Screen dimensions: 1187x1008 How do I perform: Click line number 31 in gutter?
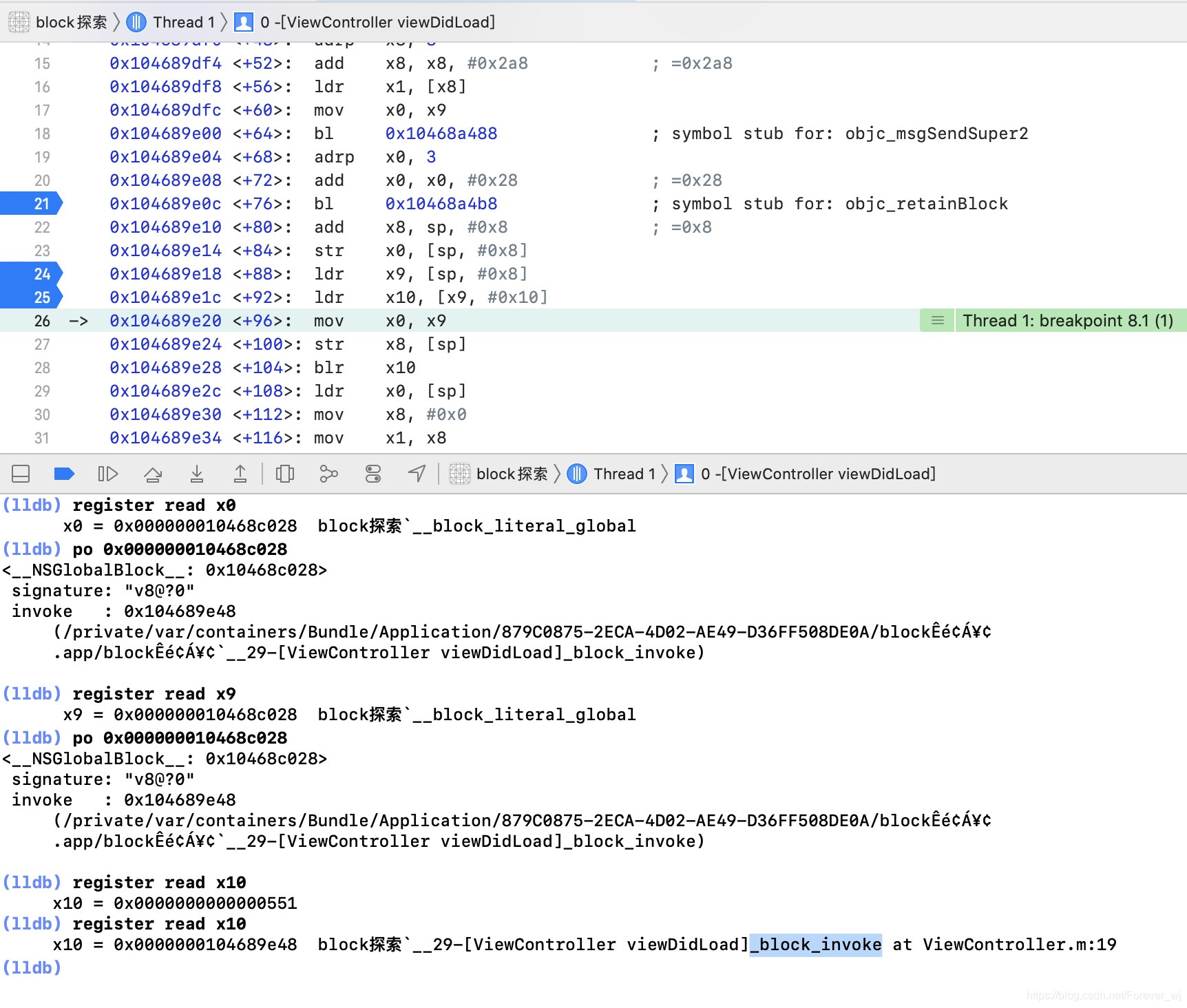(42, 438)
